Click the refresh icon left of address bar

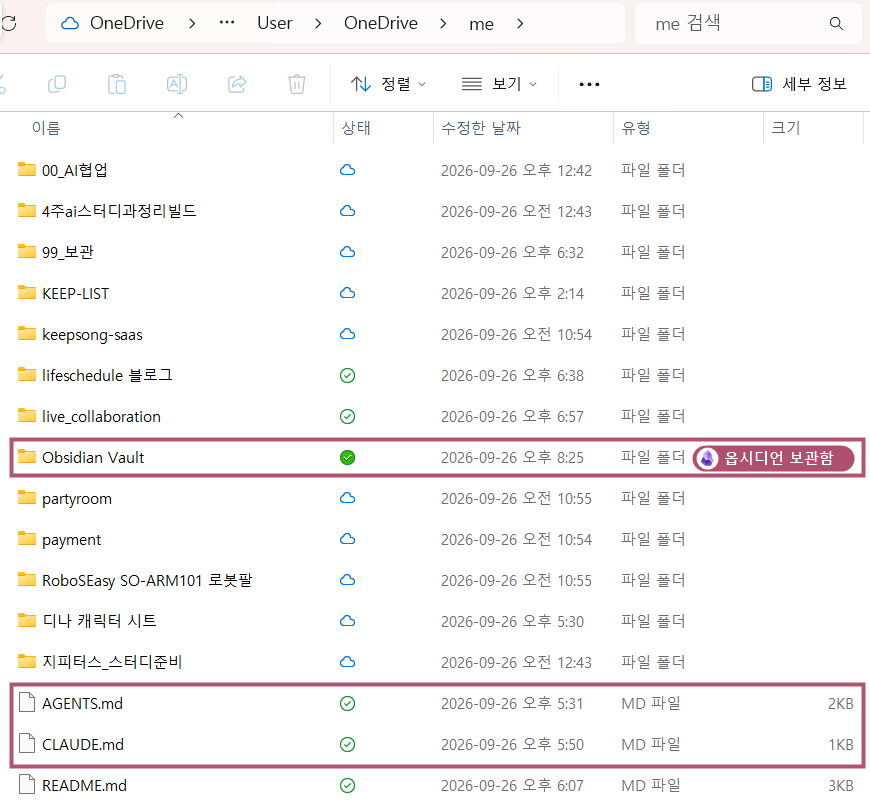tap(9, 23)
